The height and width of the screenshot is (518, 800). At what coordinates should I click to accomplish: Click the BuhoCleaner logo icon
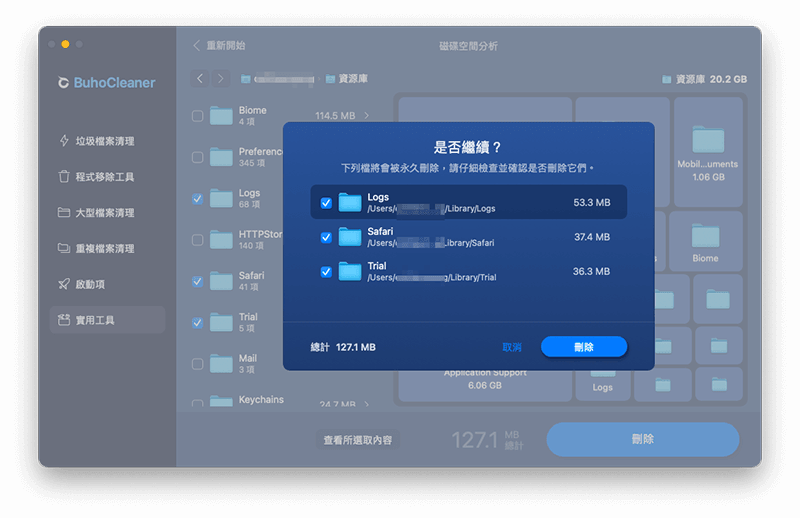(63, 82)
